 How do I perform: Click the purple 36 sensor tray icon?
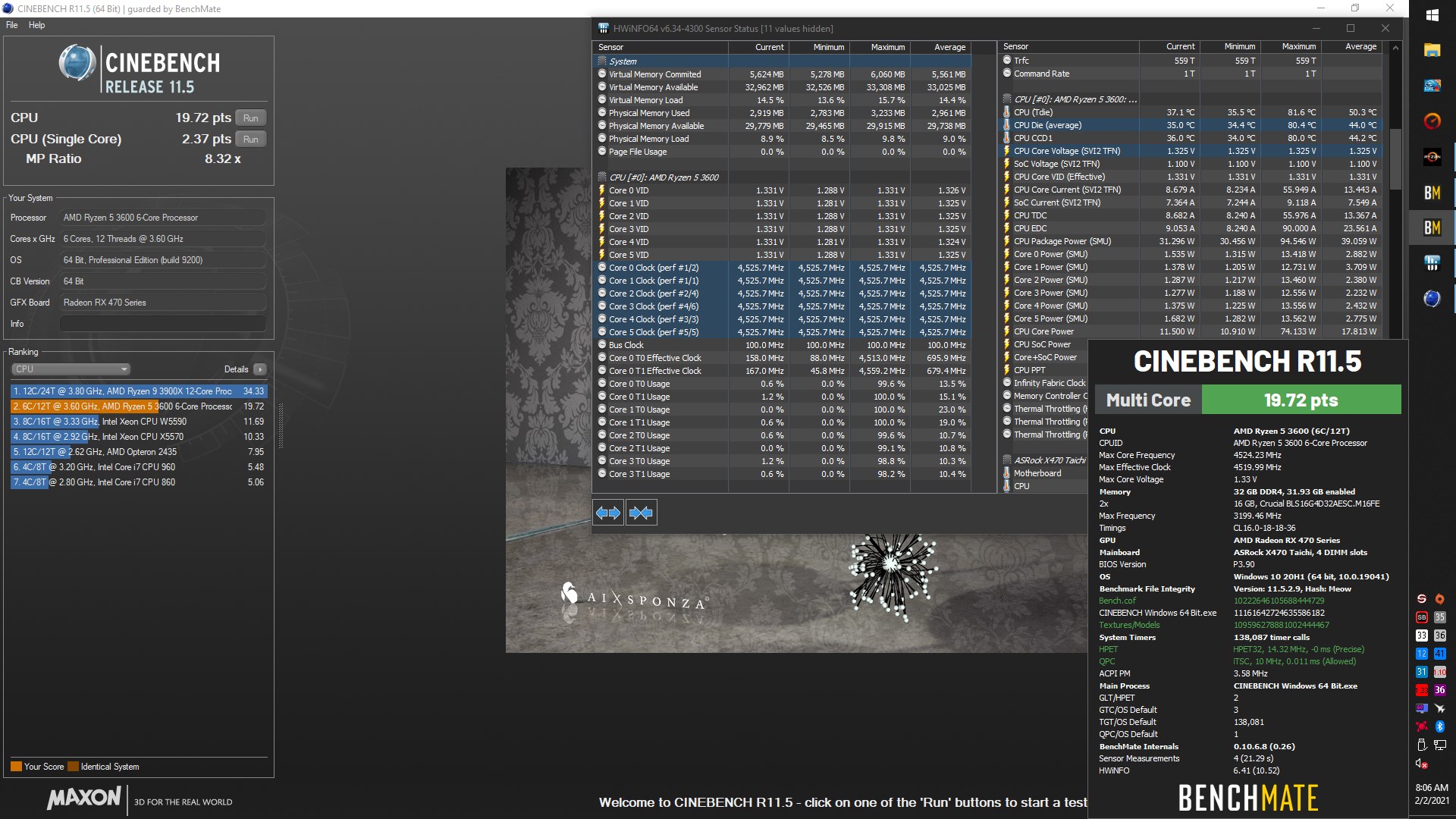tap(1439, 690)
